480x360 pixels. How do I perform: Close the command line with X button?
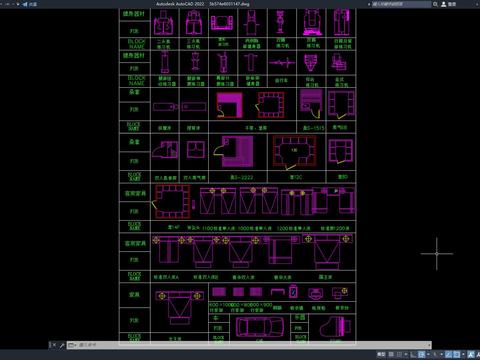click(53, 345)
